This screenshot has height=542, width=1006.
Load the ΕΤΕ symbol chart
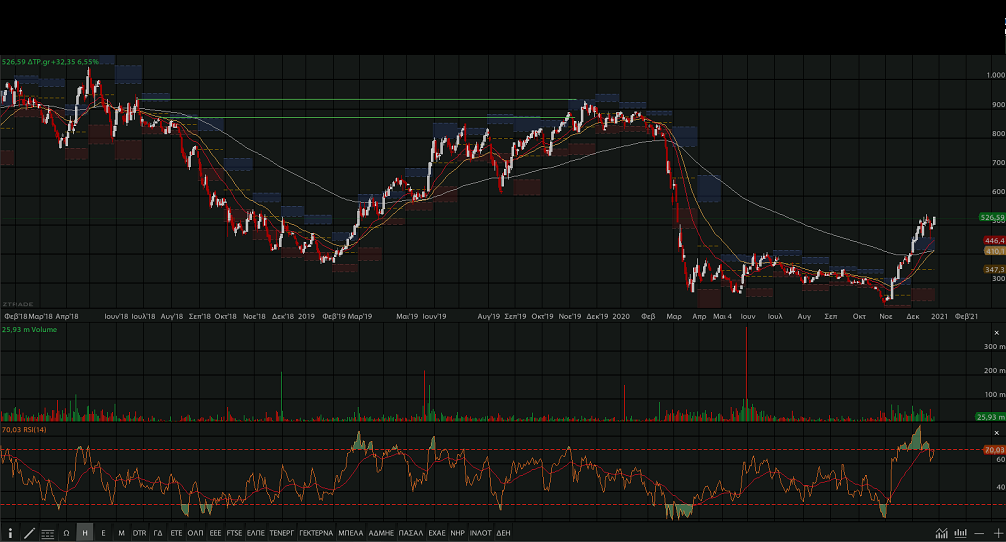pos(177,533)
